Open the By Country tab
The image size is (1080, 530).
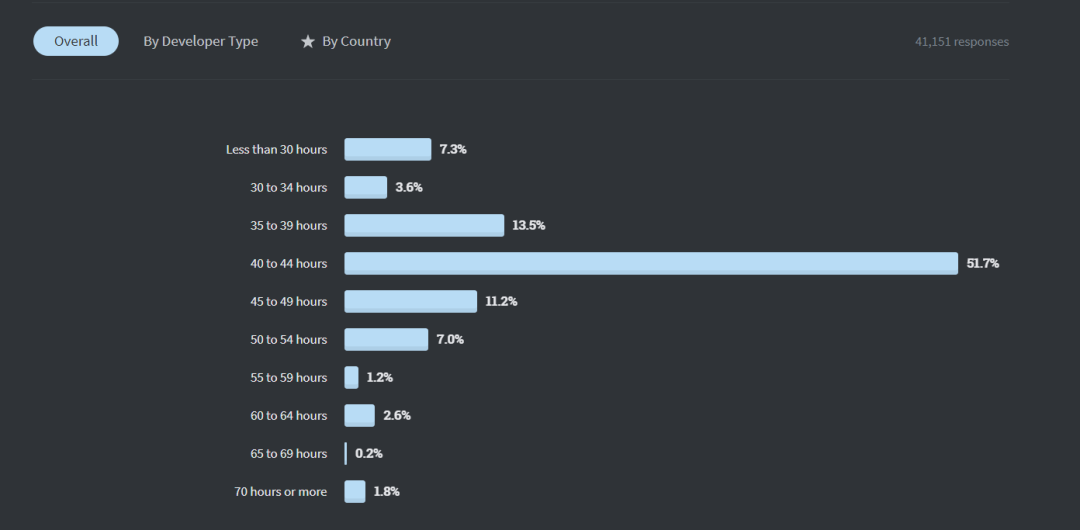point(356,41)
